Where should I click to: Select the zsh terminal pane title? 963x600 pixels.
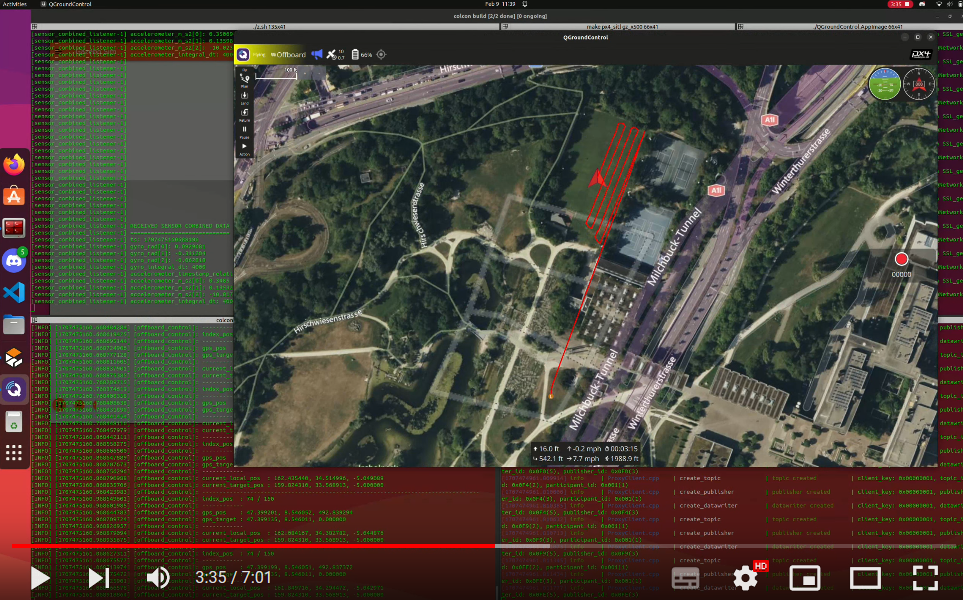click(270, 26)
